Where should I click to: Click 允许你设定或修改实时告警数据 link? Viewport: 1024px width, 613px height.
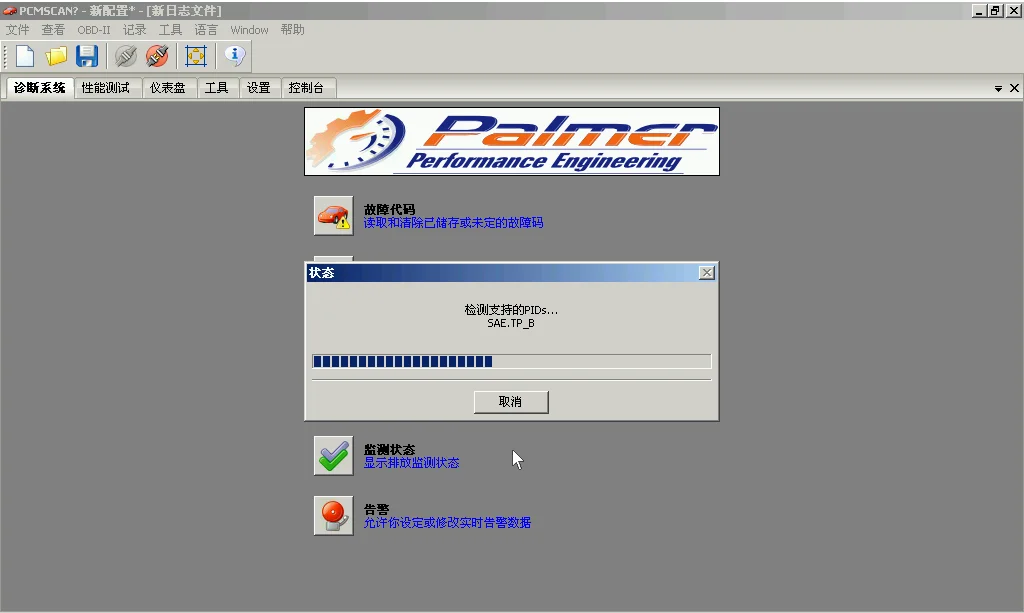point(447,523)
